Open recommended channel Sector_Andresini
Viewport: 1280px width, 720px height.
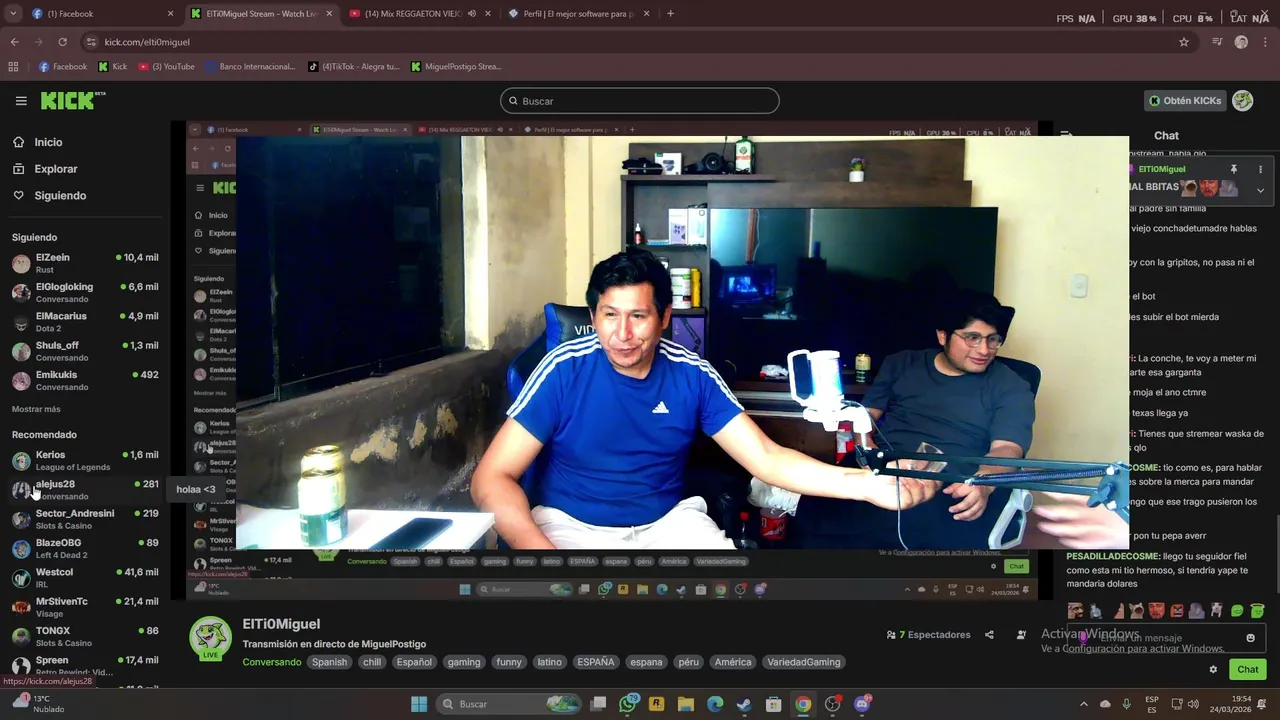pyautogui.click(x=85, y=519)
